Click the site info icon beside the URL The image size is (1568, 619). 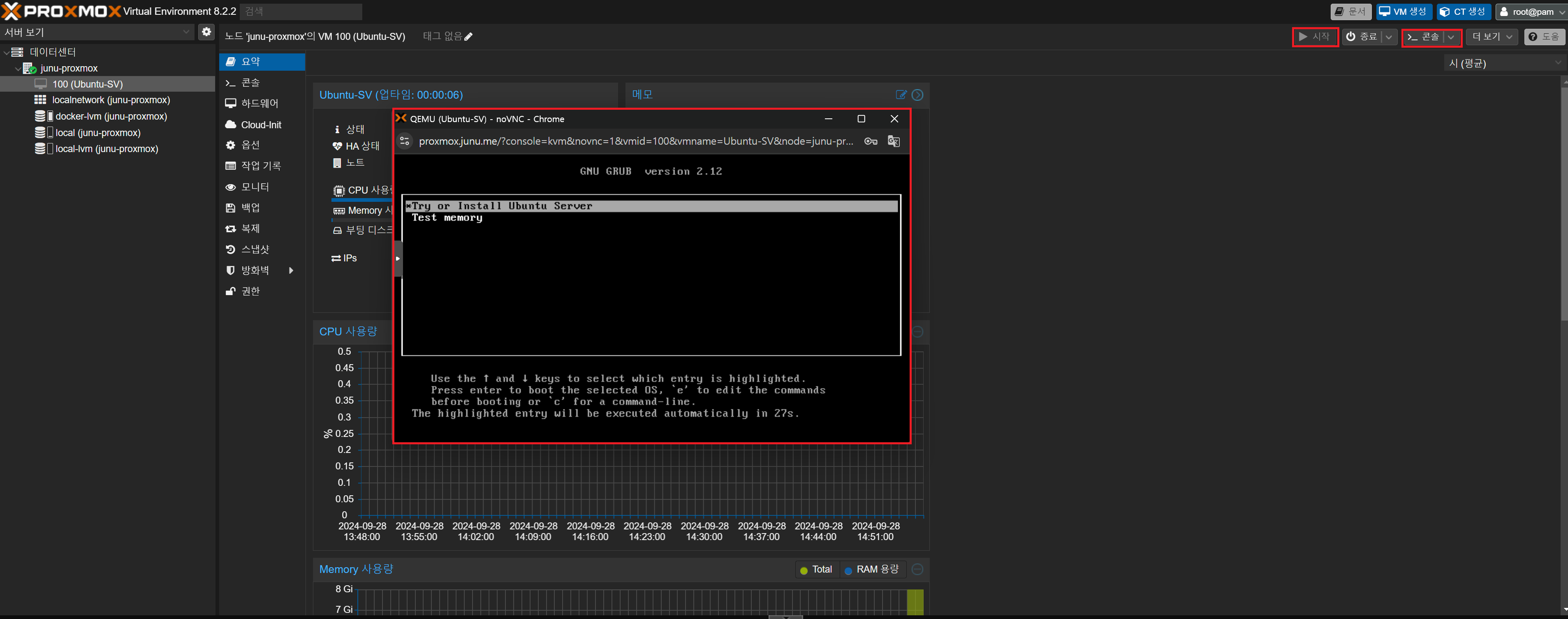(x=405, y=141)
